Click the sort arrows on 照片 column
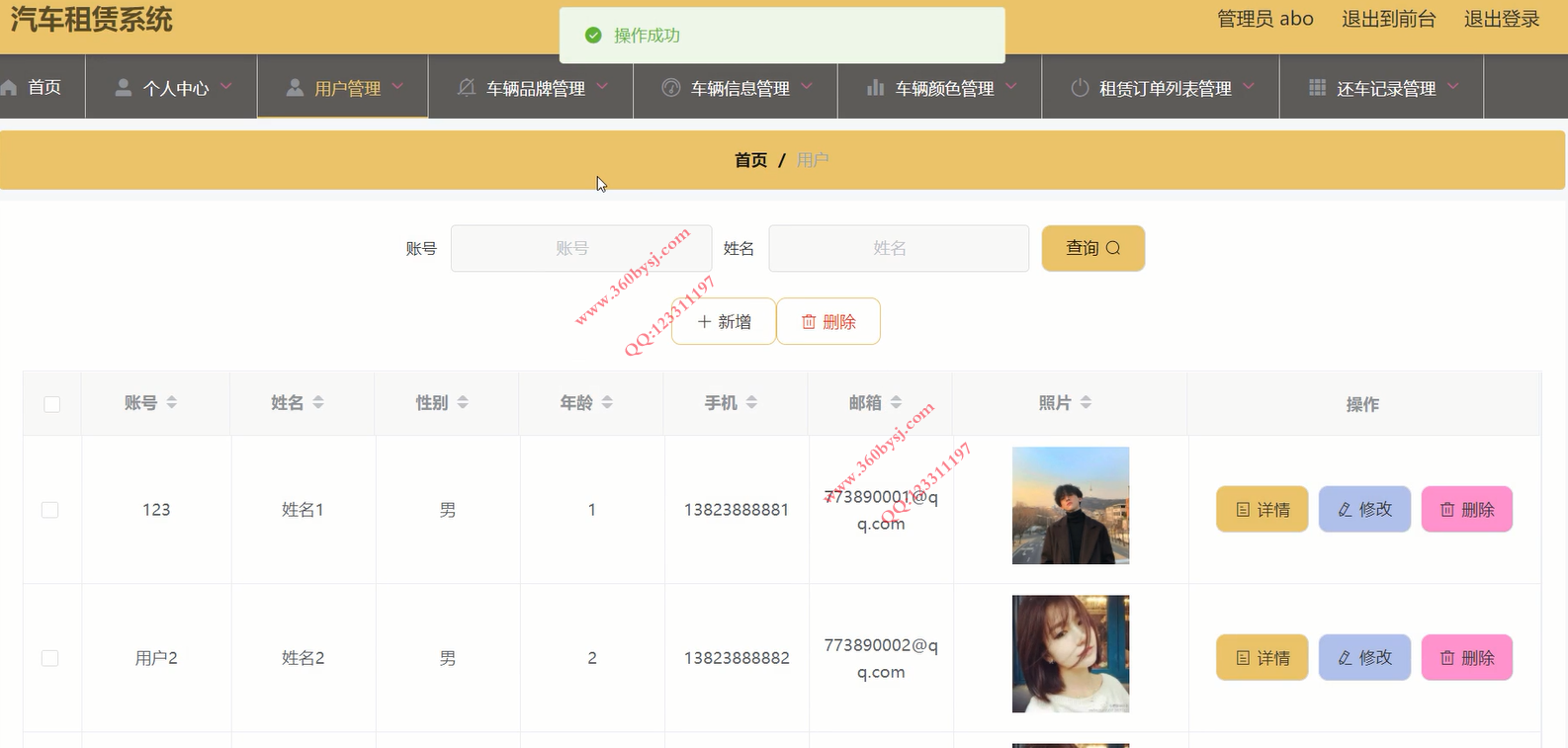 1086,402
